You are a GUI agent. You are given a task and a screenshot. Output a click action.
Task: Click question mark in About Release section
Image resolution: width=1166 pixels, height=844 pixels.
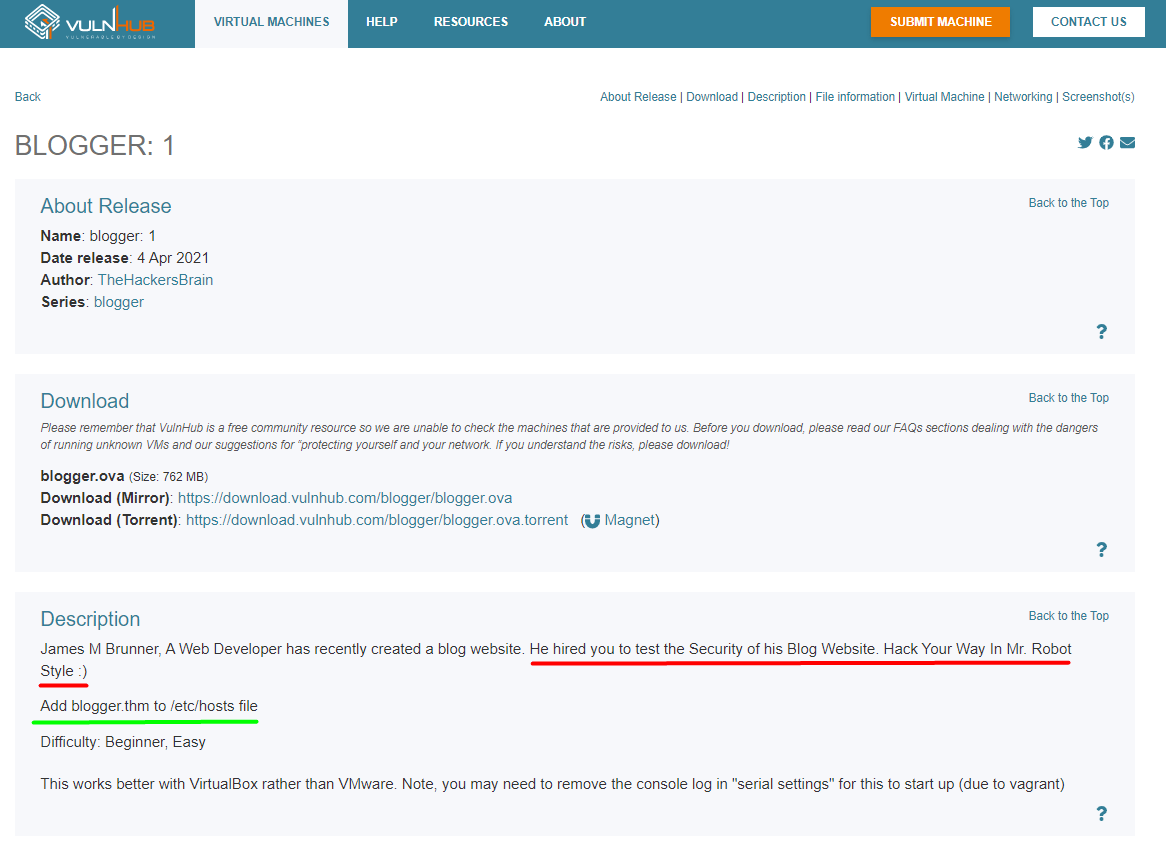click(x=1101, y=332)
